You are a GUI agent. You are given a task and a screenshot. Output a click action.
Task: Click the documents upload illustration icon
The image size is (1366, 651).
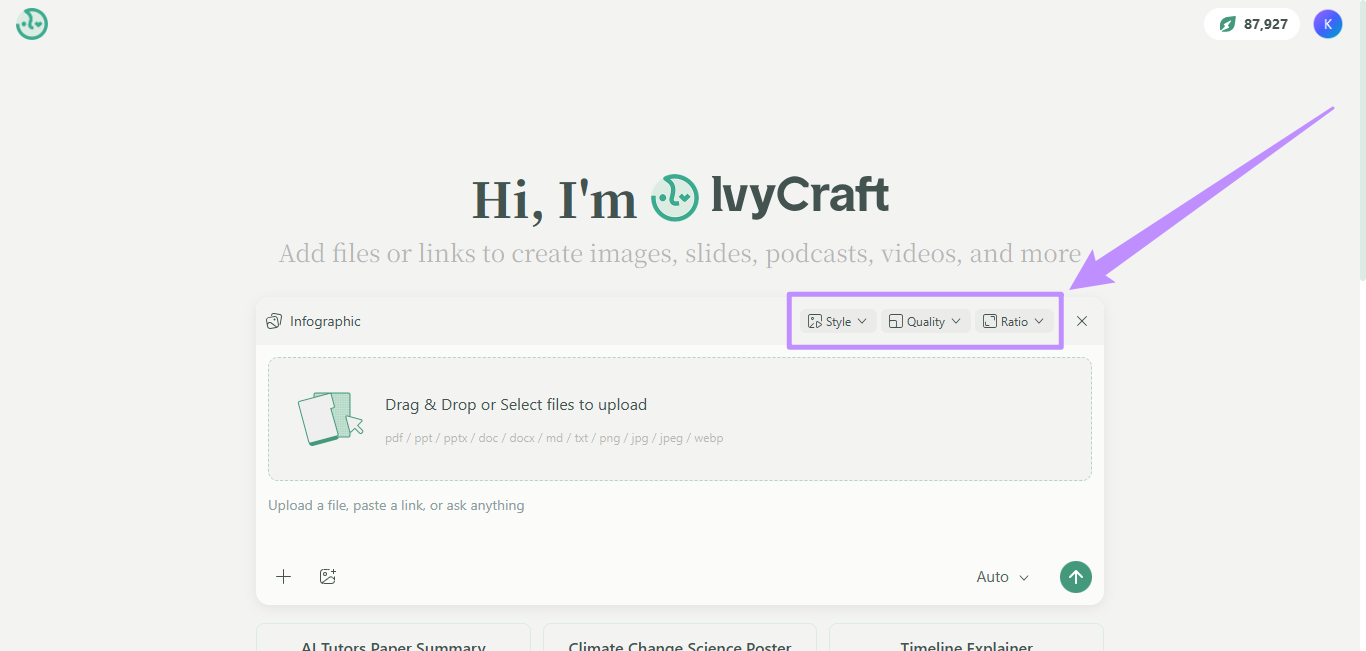330,418
